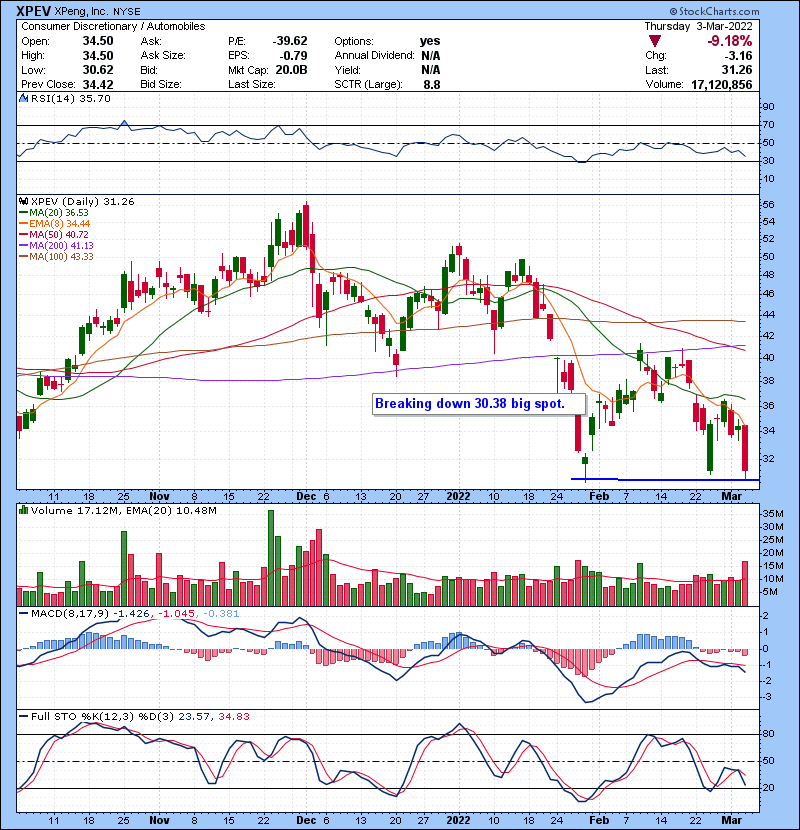Click the Yield row N/A value
This screenshot has height=830, width=800.
[x=431, y=70]
